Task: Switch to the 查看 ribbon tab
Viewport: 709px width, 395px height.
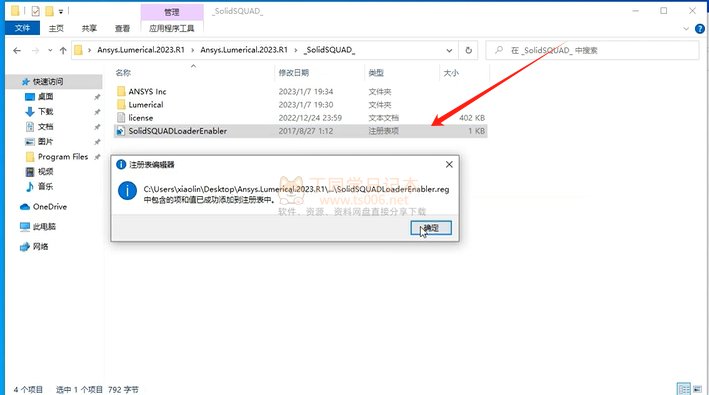Action: point(122,28)
